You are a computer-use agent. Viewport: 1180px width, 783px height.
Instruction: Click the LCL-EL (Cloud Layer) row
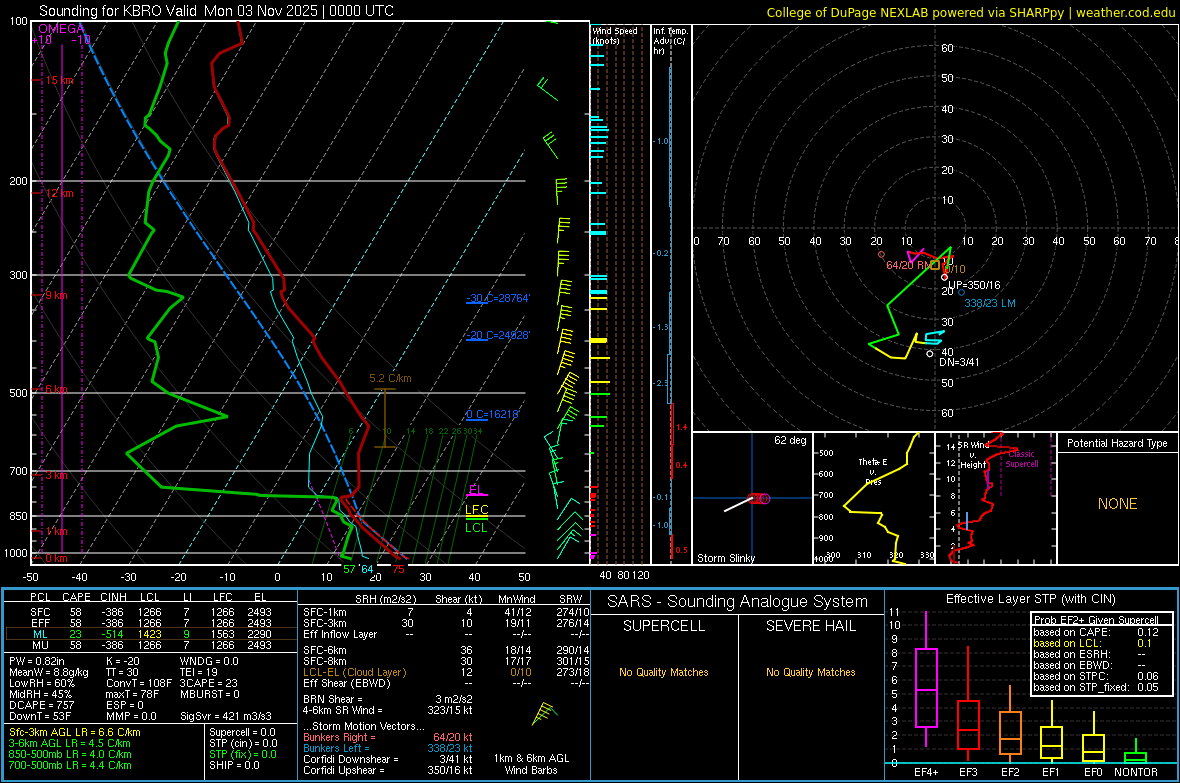point(446,672)
